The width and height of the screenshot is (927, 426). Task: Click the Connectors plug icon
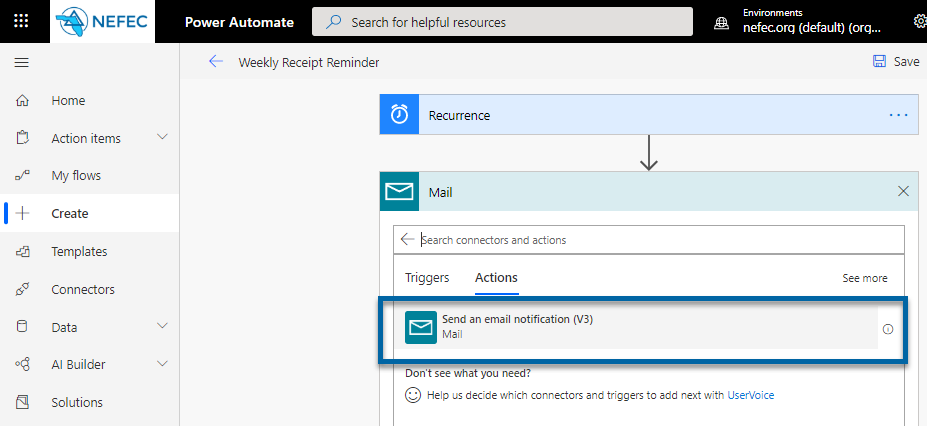22,290
